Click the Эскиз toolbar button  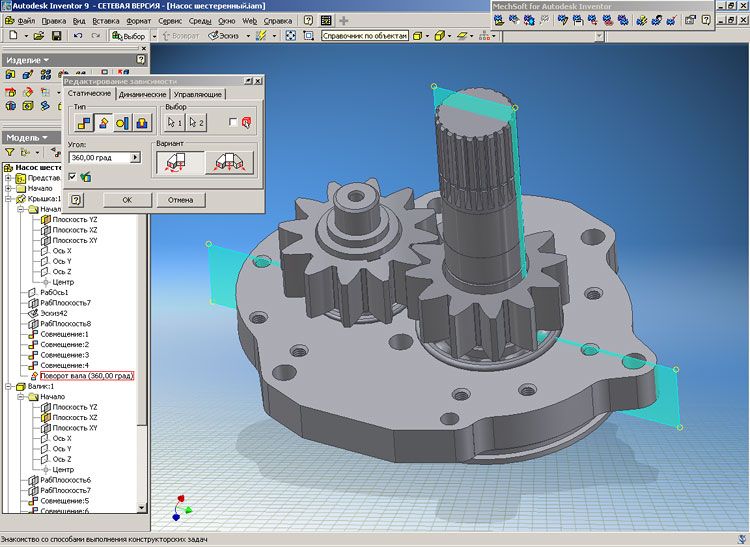pyautogui.click(x=225, y=36)
